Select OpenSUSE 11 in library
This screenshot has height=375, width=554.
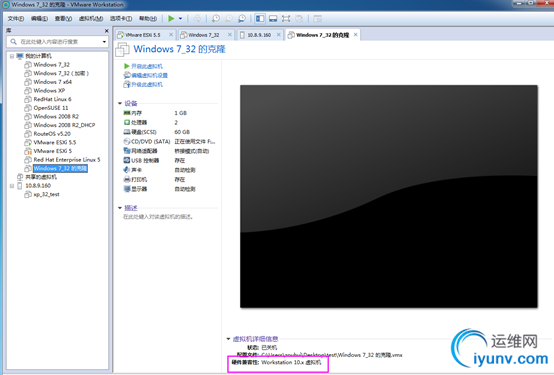click(x=51, y=108)
